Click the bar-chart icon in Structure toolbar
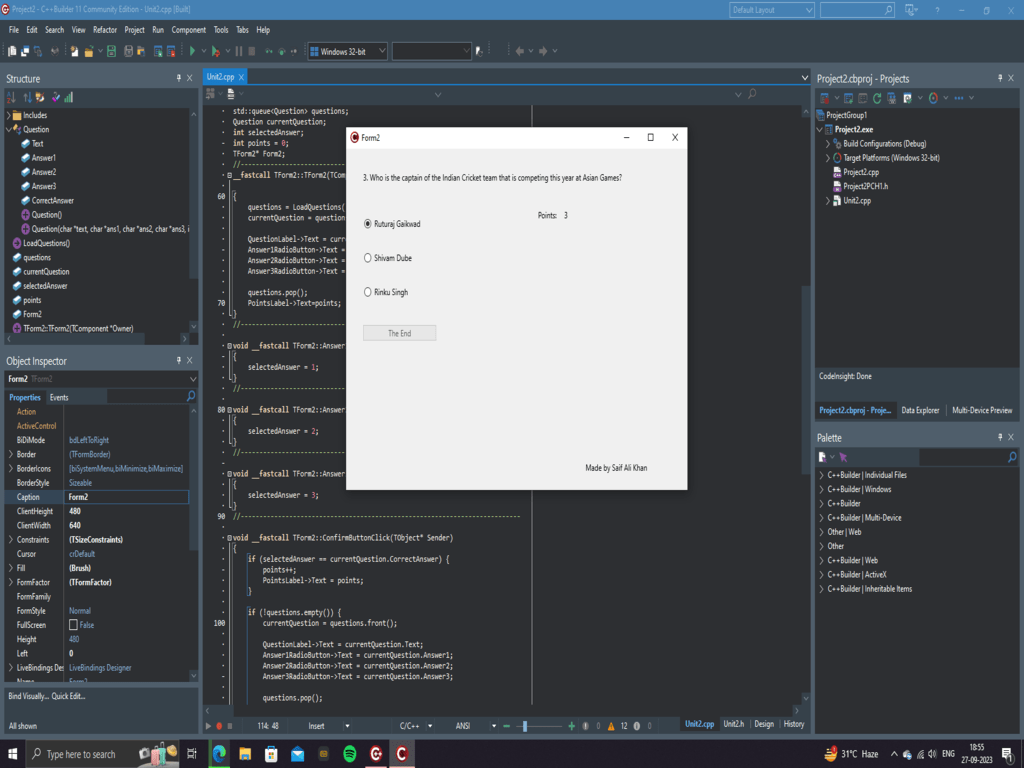Screen dimensions: 1024x768 69,97
